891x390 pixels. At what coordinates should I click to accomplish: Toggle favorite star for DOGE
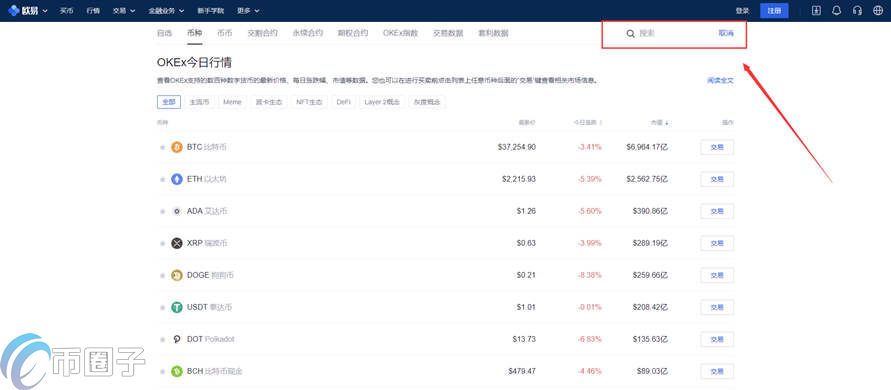click(x=163, y=275)
